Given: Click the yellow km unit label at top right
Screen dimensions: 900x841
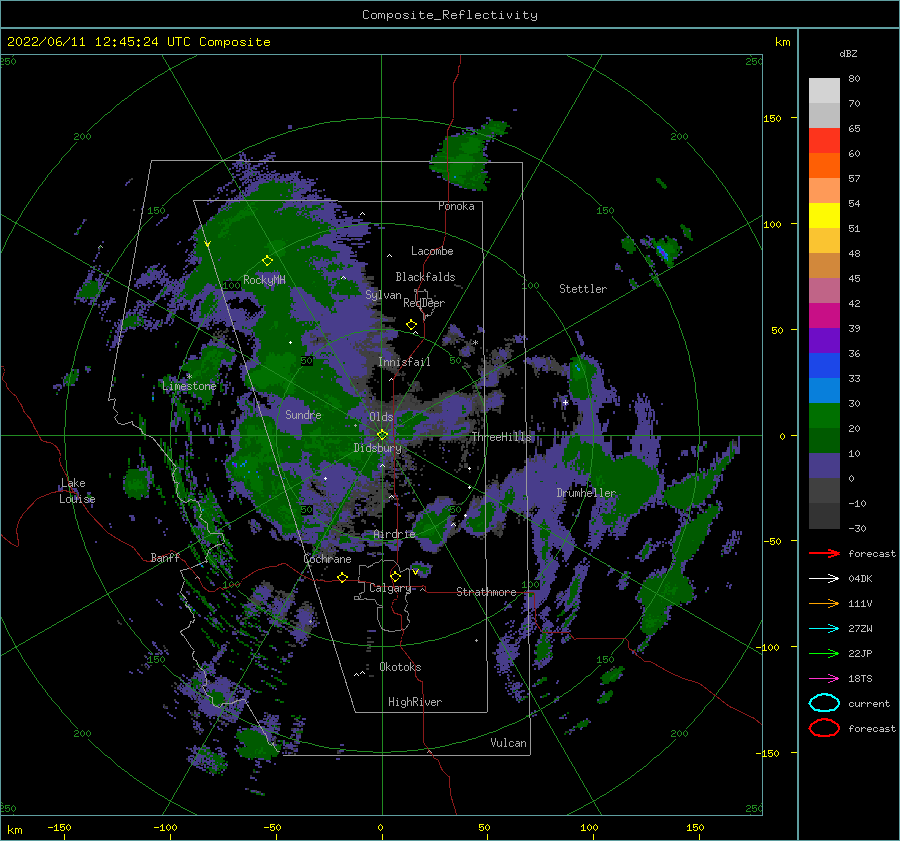Looking at the screenshot, I should point(782,42).
